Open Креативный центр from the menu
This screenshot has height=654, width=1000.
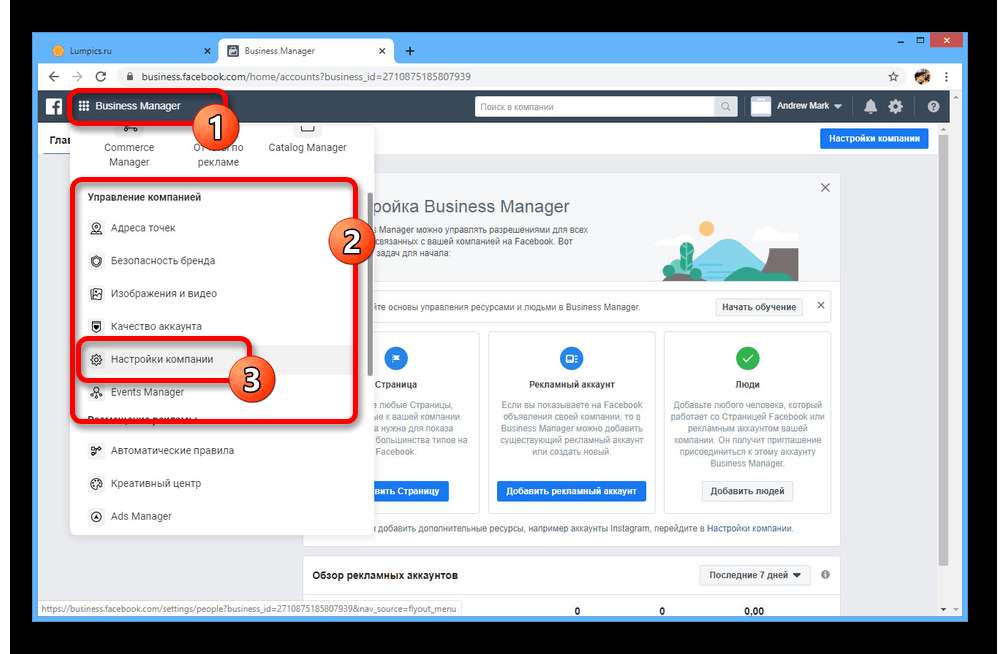pos(156,484)
